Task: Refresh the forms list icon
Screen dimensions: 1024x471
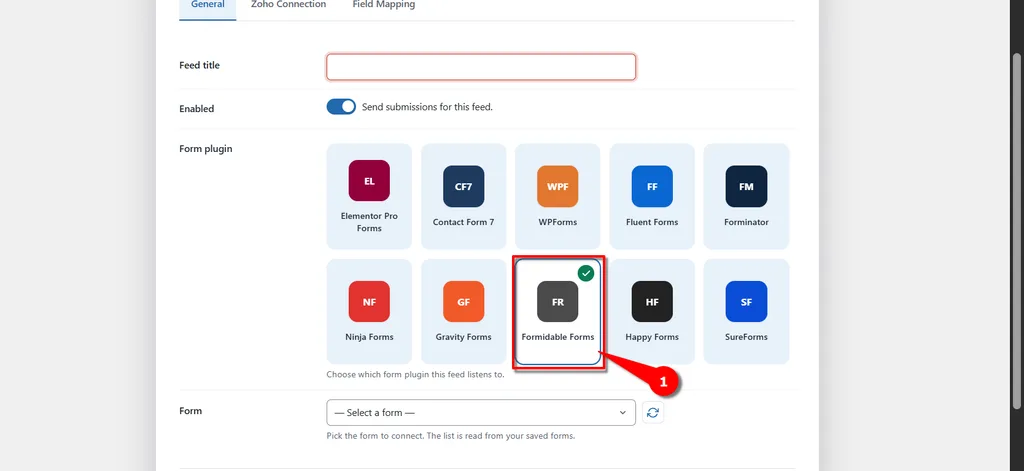Action: (653, 412)
